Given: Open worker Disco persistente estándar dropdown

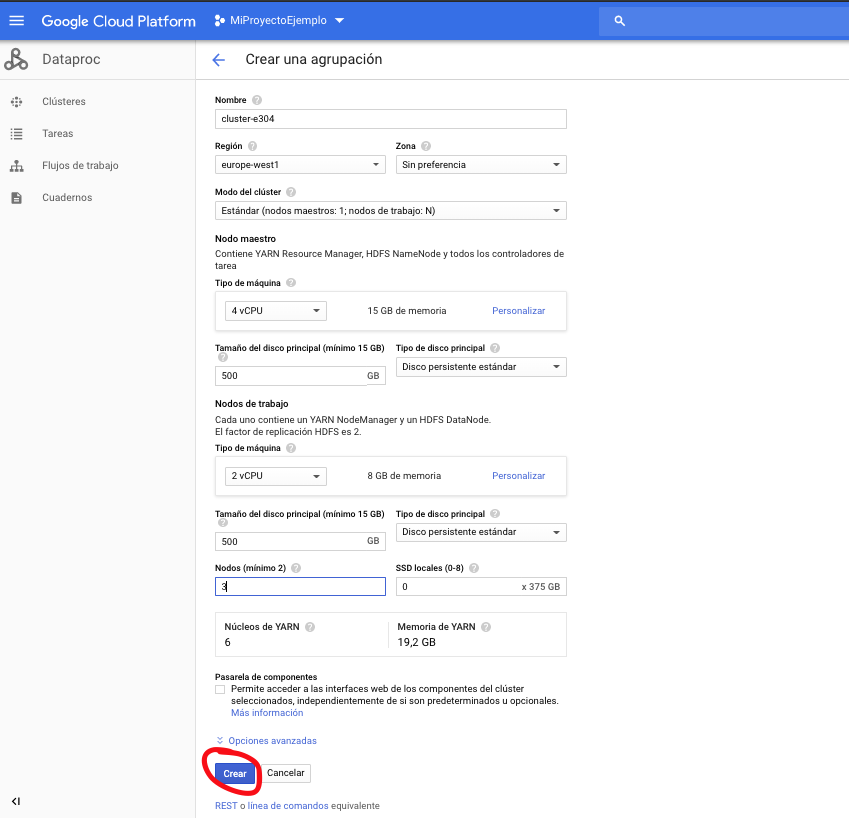Looking at the screenshot, I should [x=481, y=532].
